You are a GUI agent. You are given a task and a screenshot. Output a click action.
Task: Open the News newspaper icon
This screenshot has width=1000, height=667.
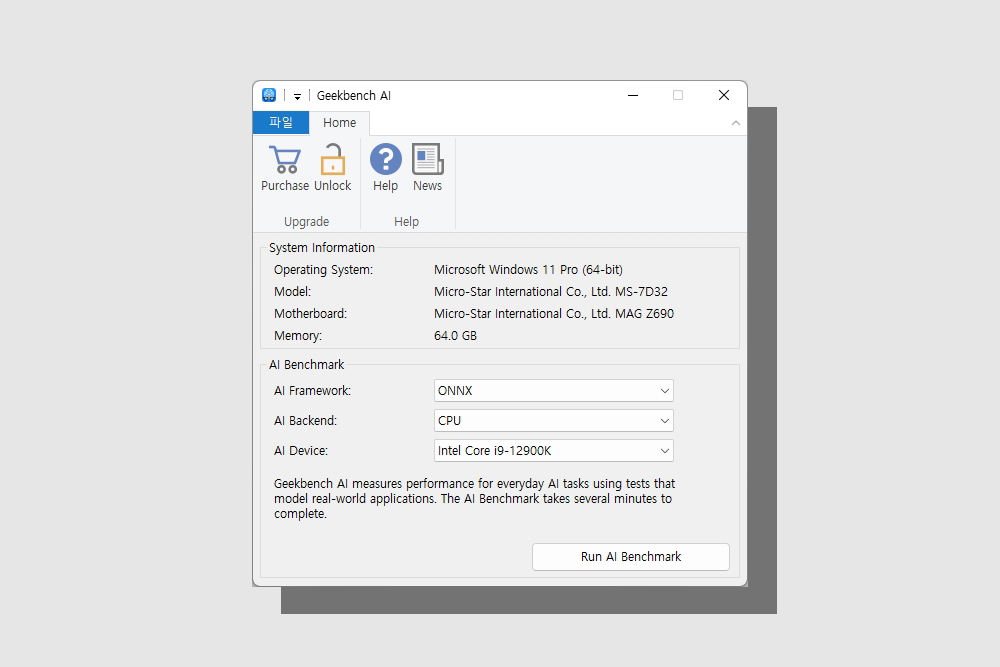pos(427,159)
